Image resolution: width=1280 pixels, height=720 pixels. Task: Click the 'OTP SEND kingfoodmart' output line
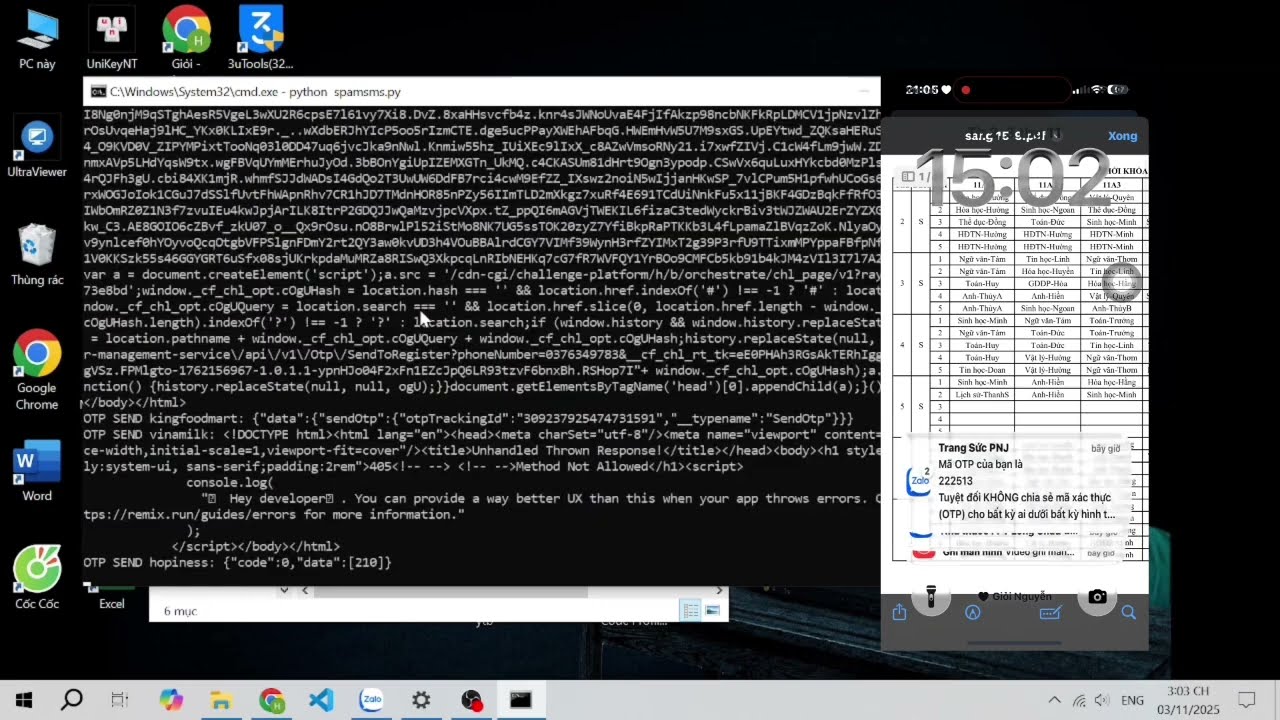coord(468,418)
